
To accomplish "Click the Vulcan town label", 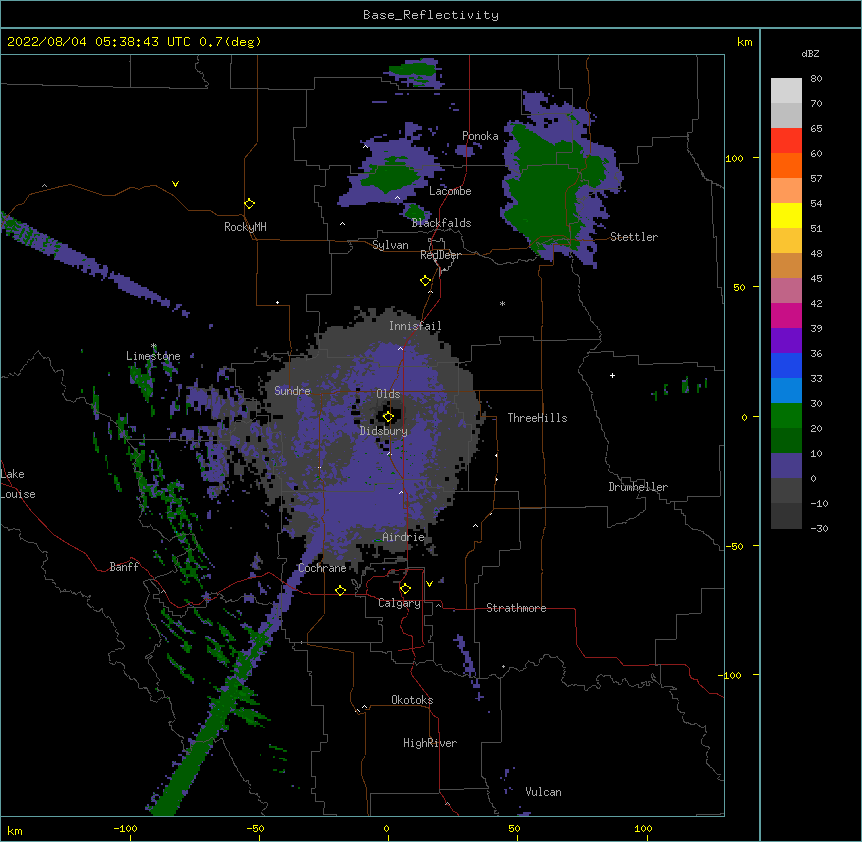I will pos(543,792).
